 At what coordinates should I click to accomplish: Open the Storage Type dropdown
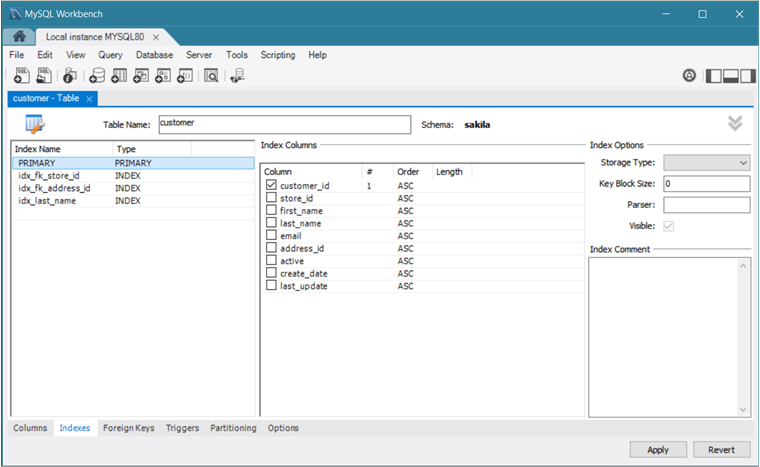point(706,162)
